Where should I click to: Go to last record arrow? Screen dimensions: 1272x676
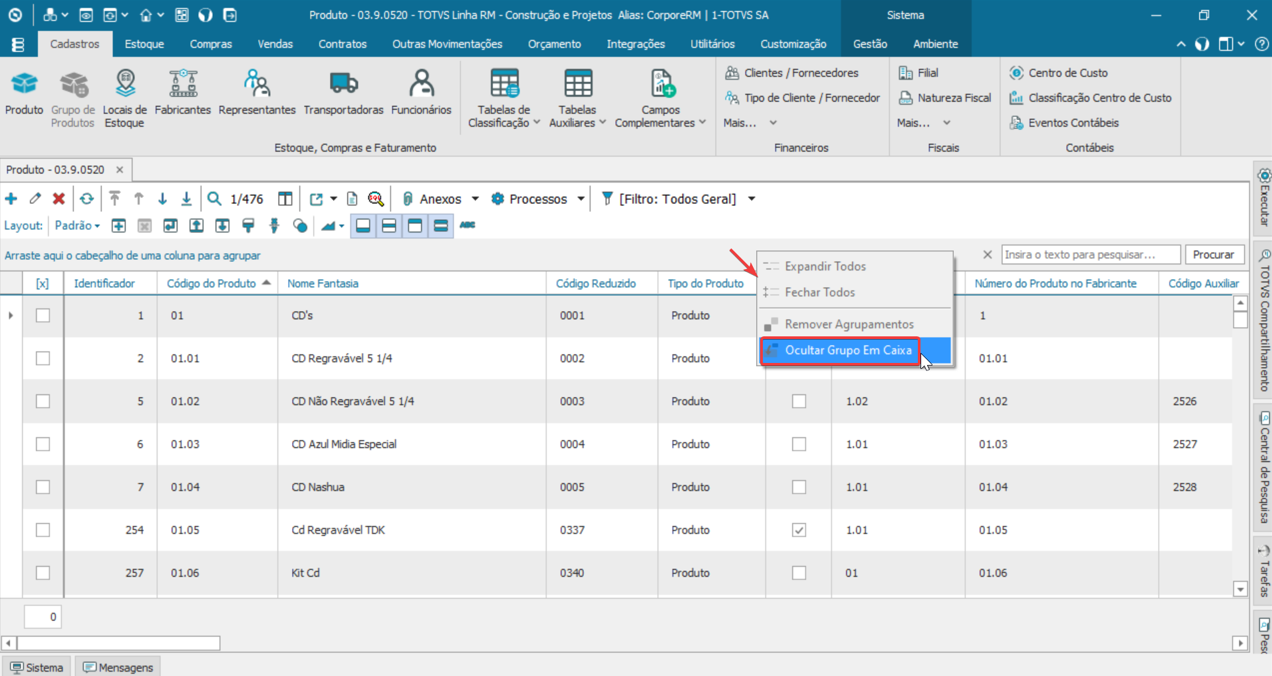click(187, 199)
